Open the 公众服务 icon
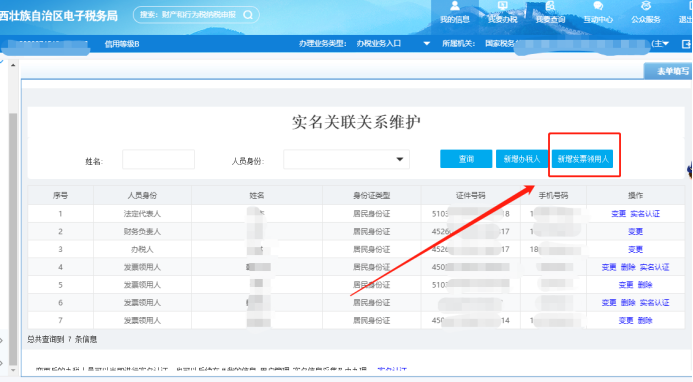693x382 pixels. click(x=646, y=6)
